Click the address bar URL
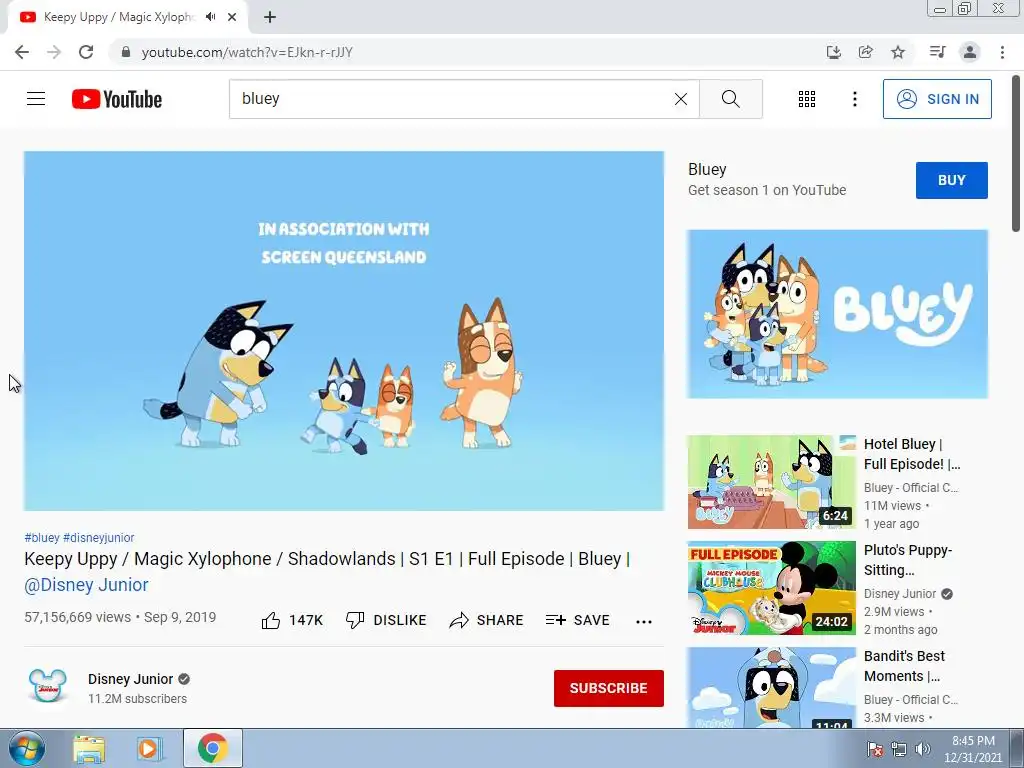 [248, 52]
